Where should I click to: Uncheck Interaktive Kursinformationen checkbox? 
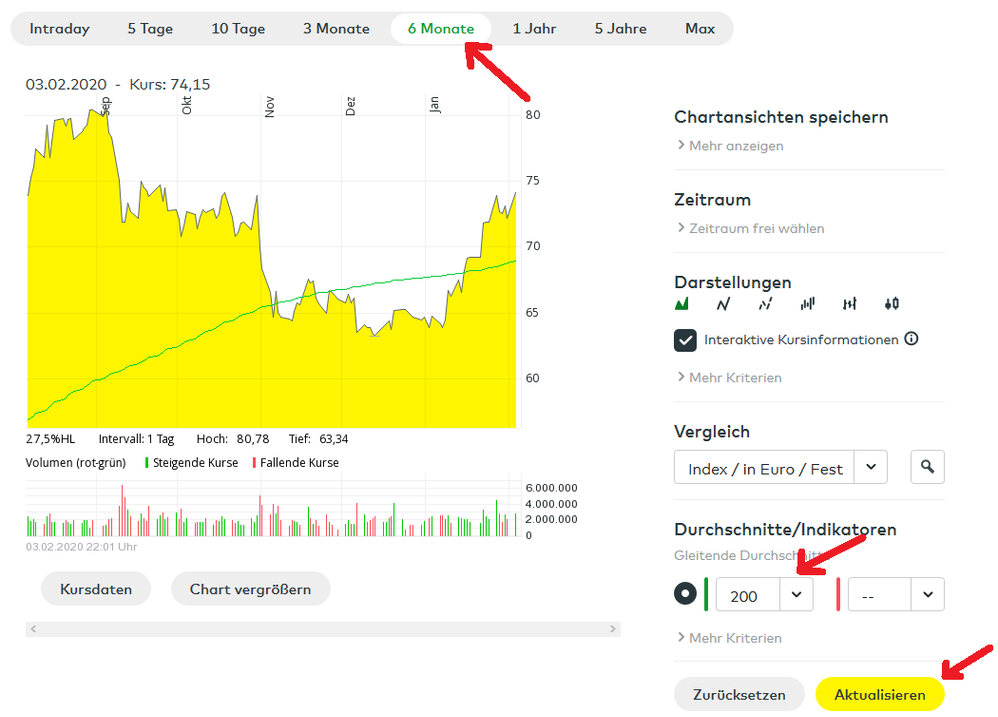coord(686,341)
